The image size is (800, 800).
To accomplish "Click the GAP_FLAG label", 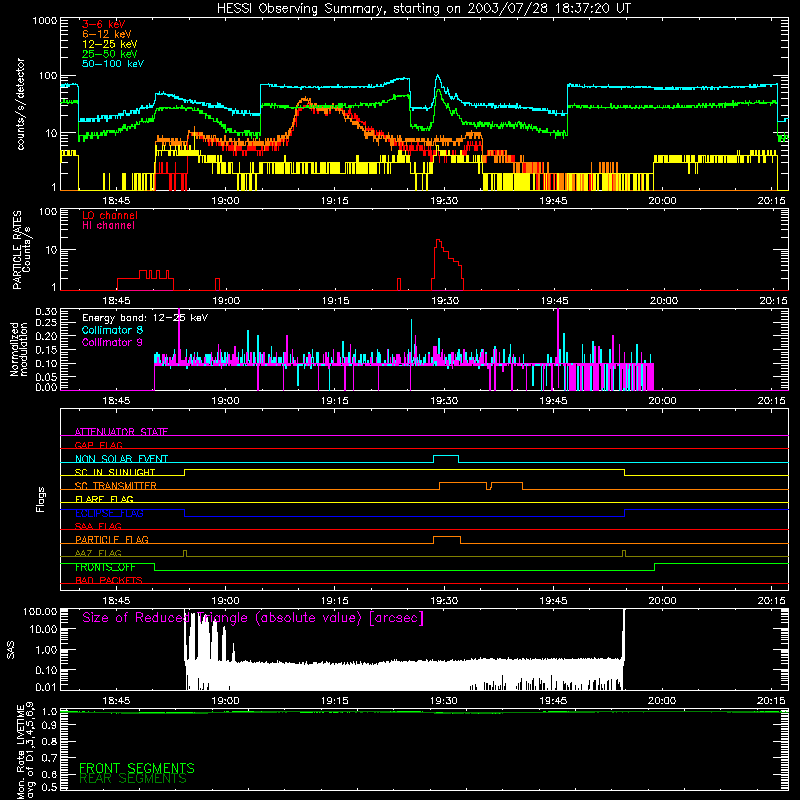I will click(98, 445).
